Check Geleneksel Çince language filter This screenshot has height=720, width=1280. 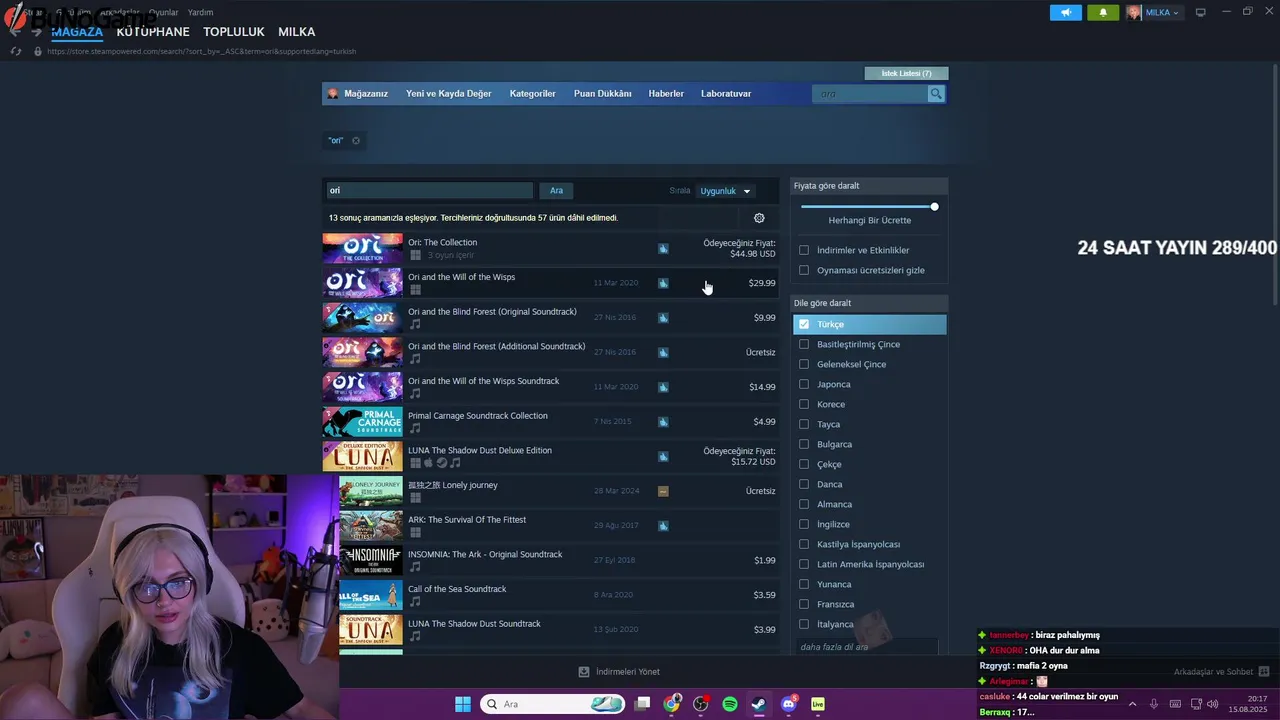point(804,364)
